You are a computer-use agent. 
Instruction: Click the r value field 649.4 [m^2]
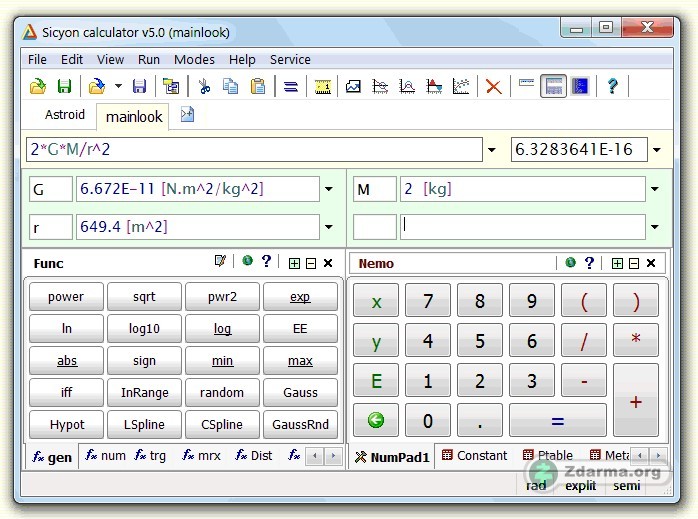click(x=198, y=227)
